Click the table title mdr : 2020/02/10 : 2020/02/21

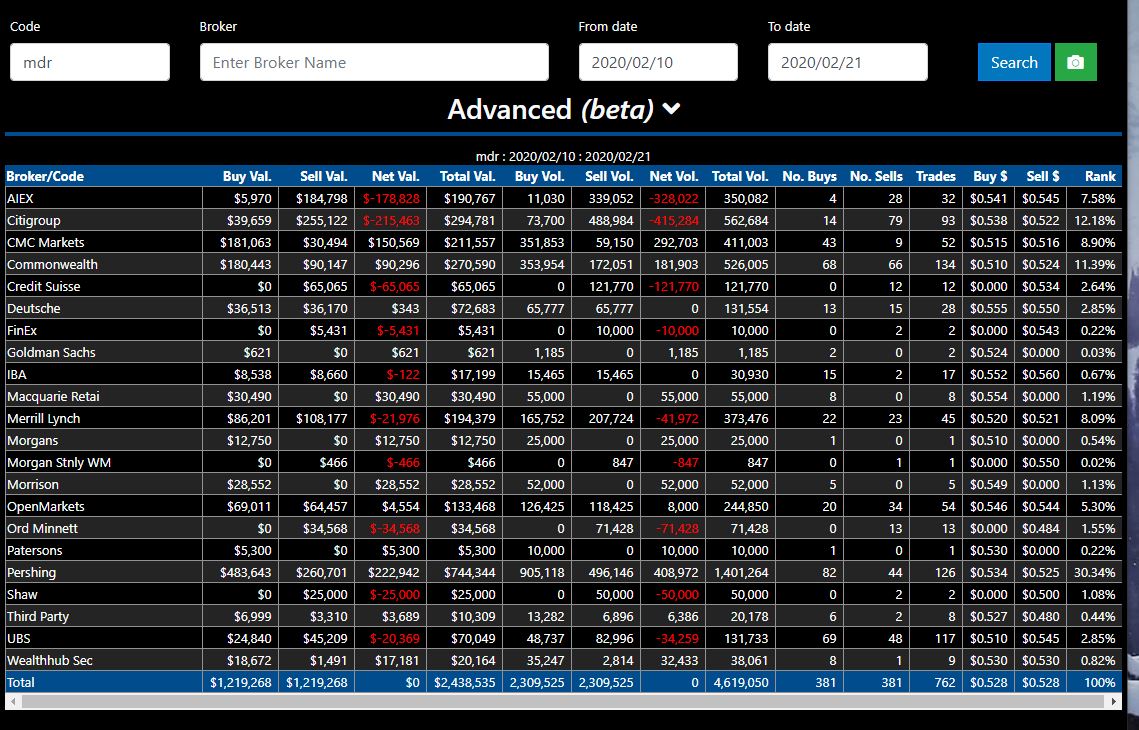tap(563, 156)
